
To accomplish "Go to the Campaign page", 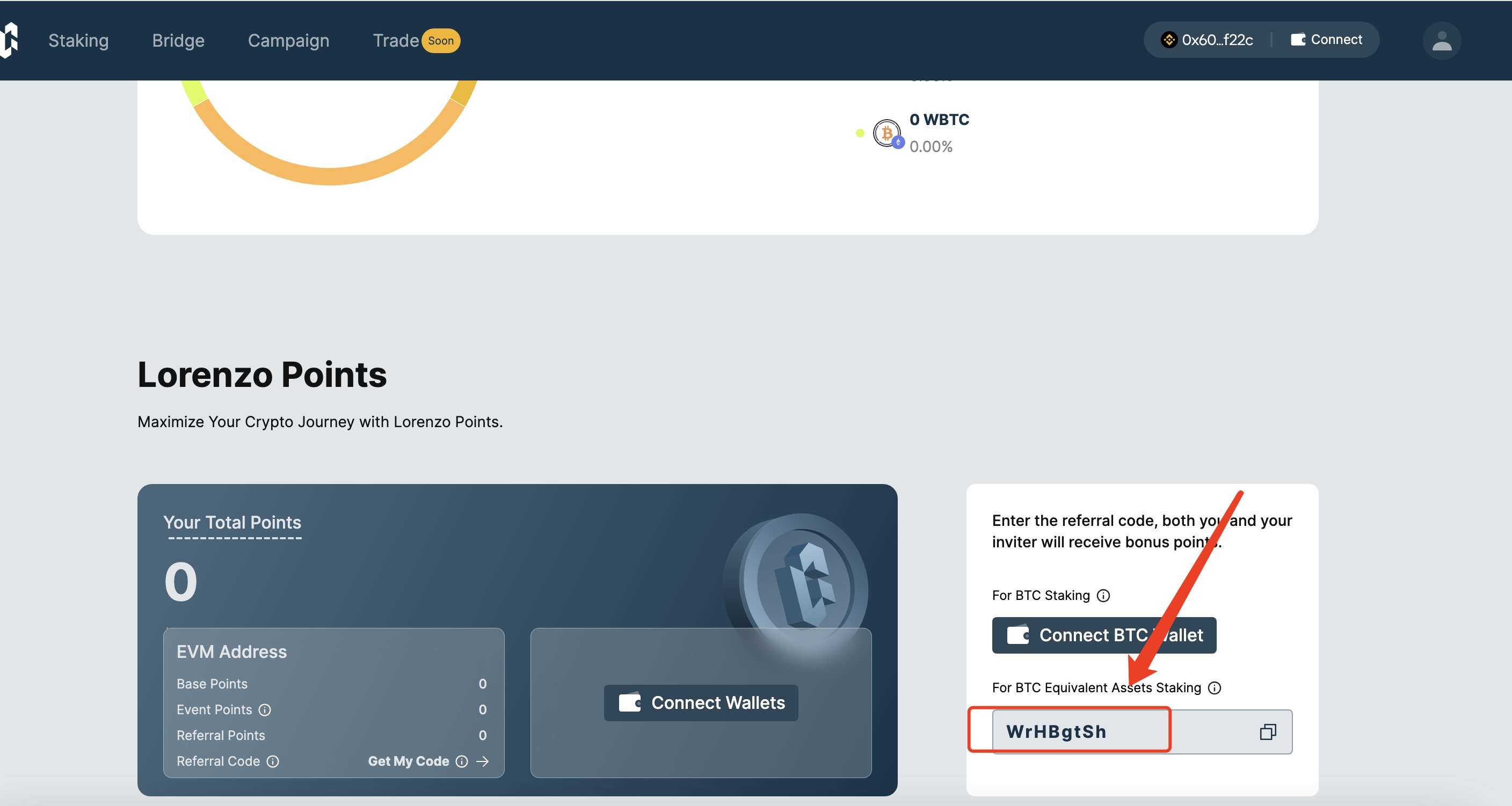I will pos(288,40).
